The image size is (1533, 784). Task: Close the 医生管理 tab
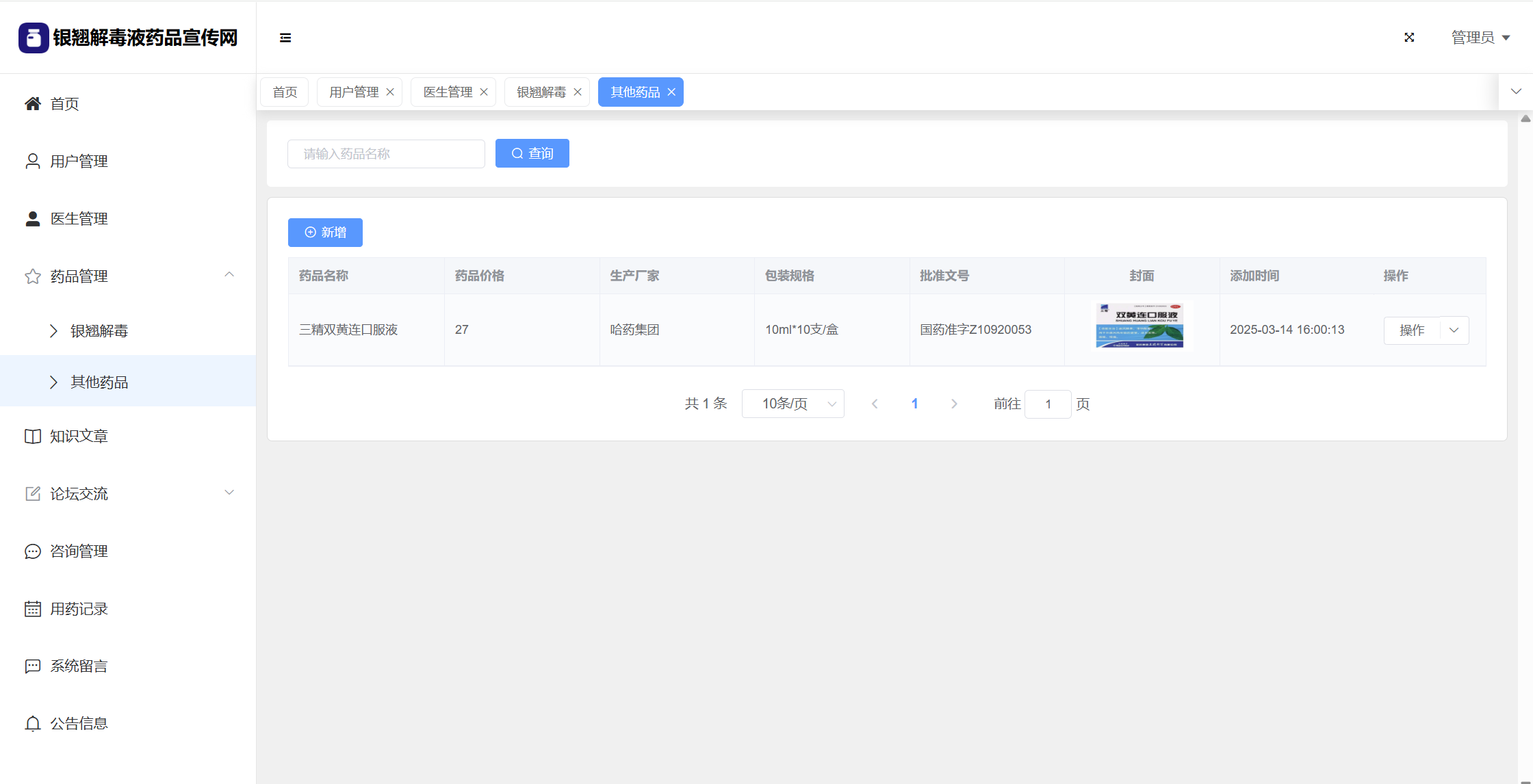pyautogui.click(x=484, y=92)
